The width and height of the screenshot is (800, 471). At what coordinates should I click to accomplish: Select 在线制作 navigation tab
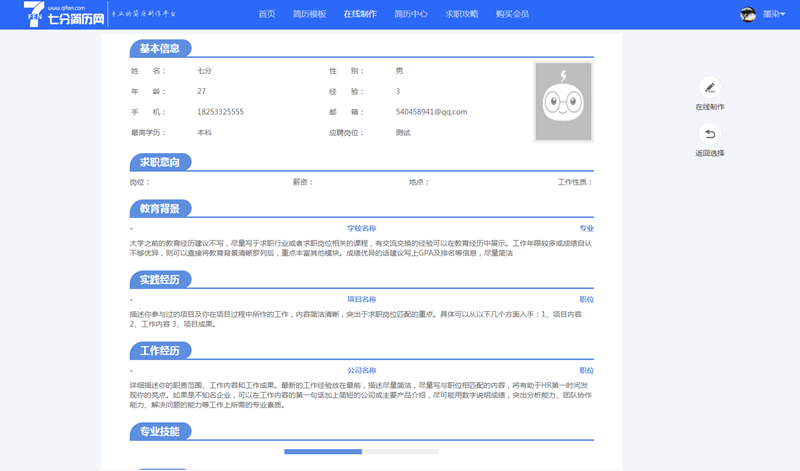360,14
